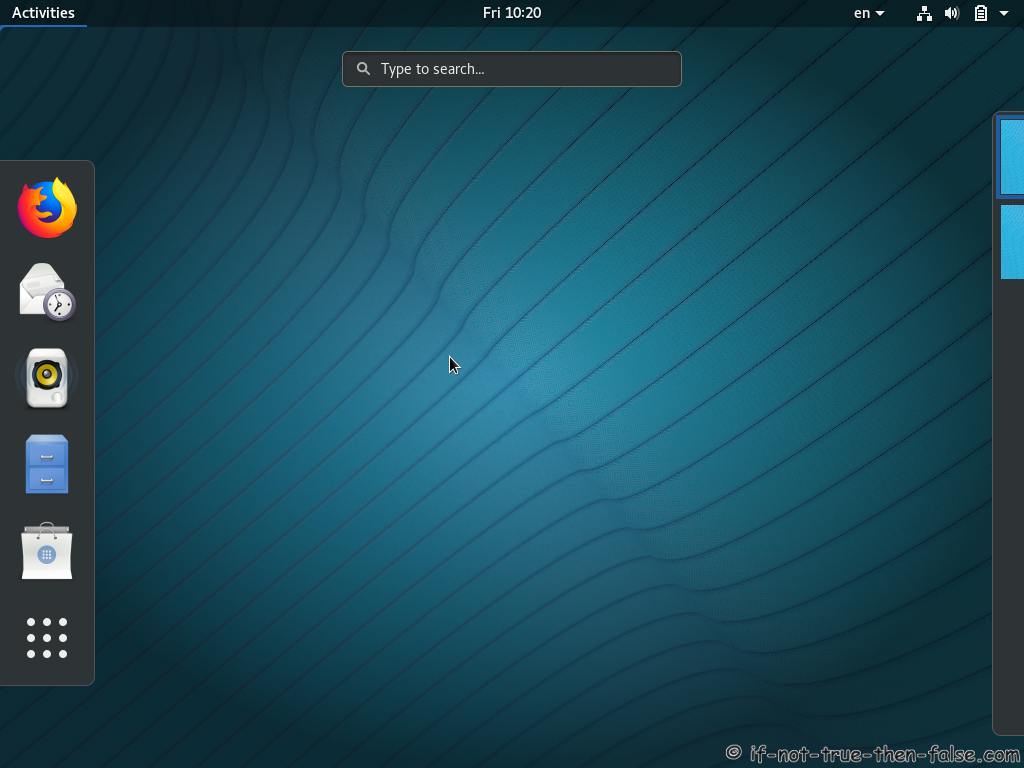
Task: Click the magnifier icon in the search box
Action: (364, 69)
